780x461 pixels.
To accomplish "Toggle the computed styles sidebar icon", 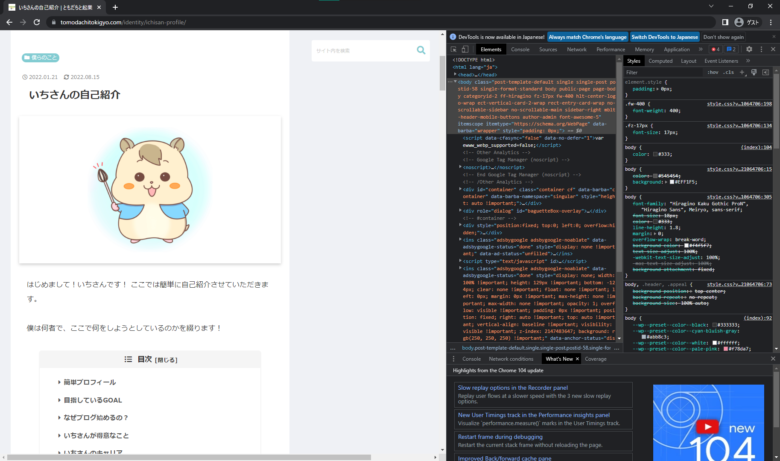I will point(766,72).
